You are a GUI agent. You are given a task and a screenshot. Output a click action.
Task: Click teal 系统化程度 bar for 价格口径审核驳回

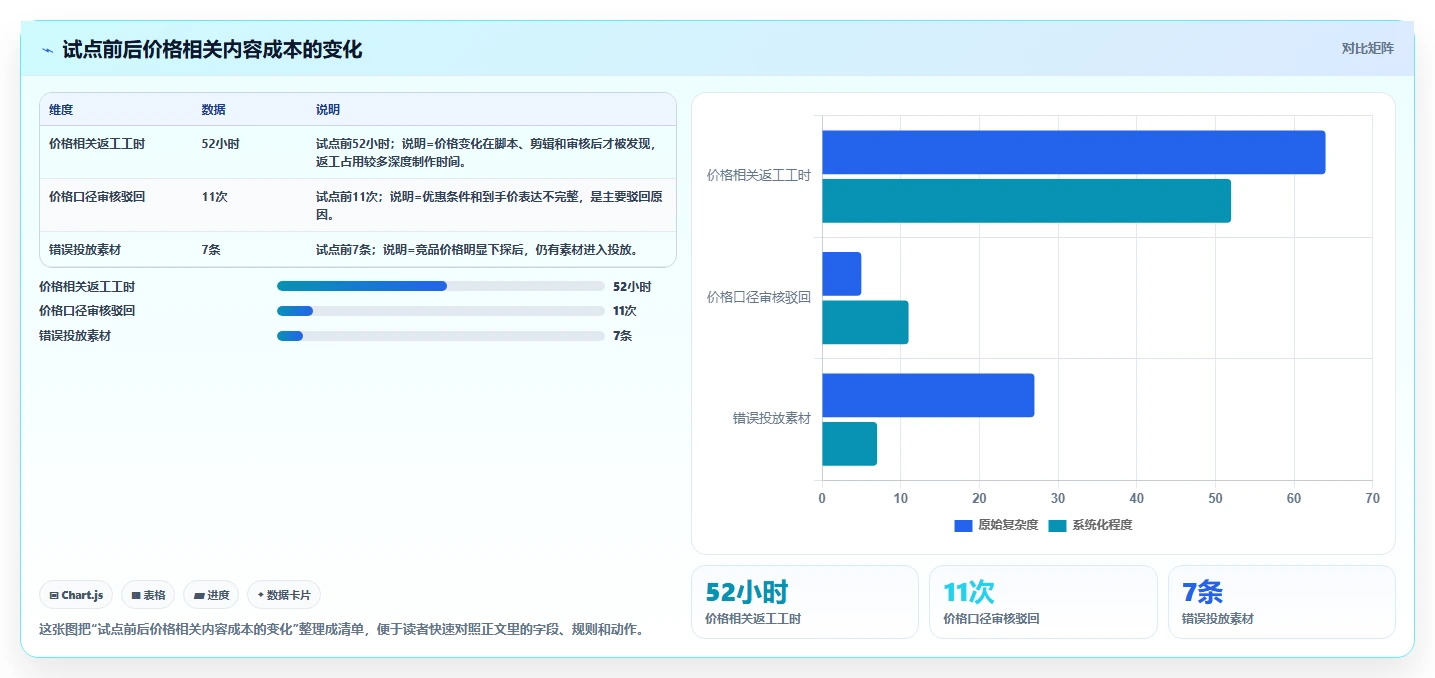point(865,322)
